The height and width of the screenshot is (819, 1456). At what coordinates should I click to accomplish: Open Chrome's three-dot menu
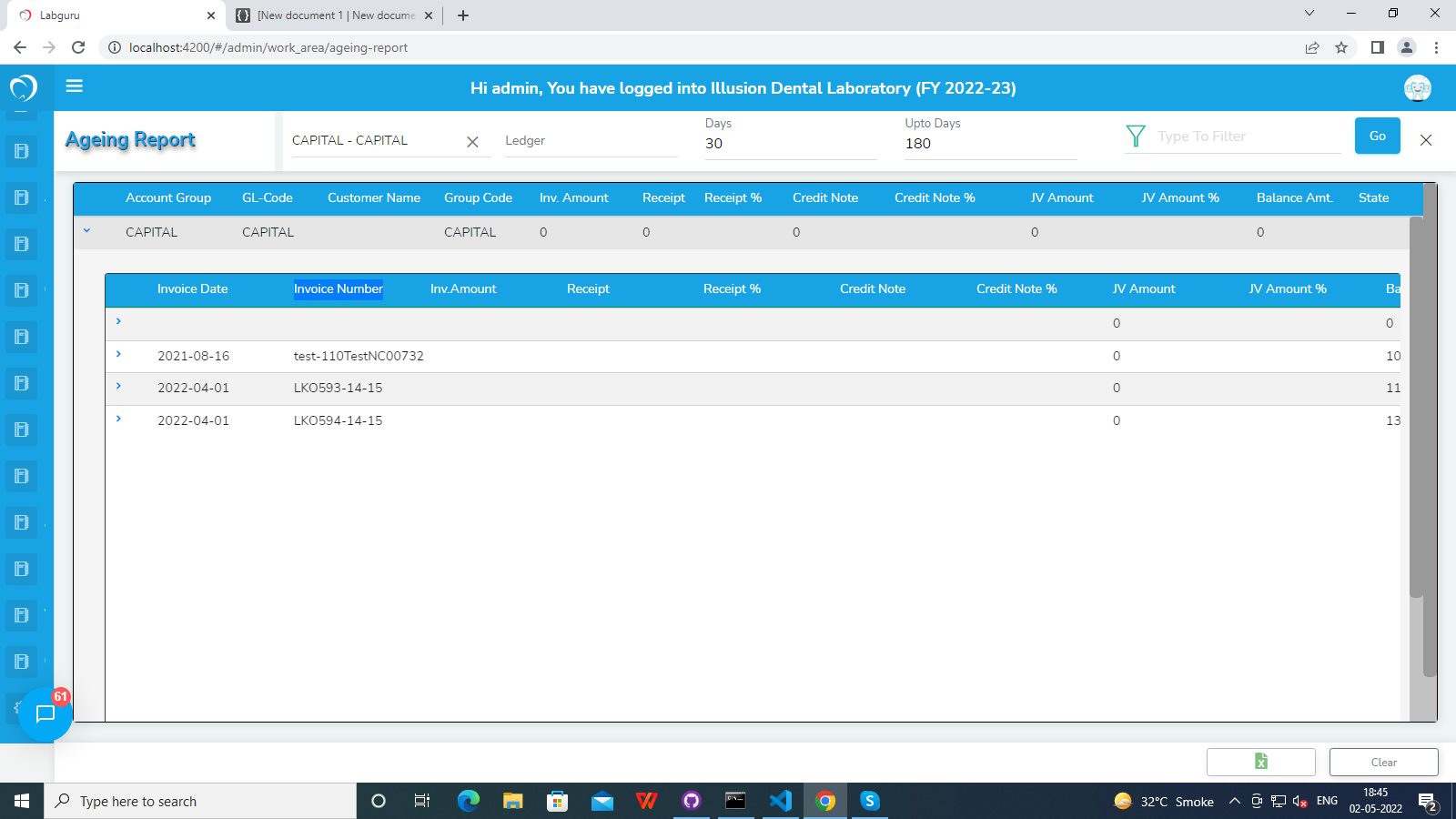click(1436, 47)
